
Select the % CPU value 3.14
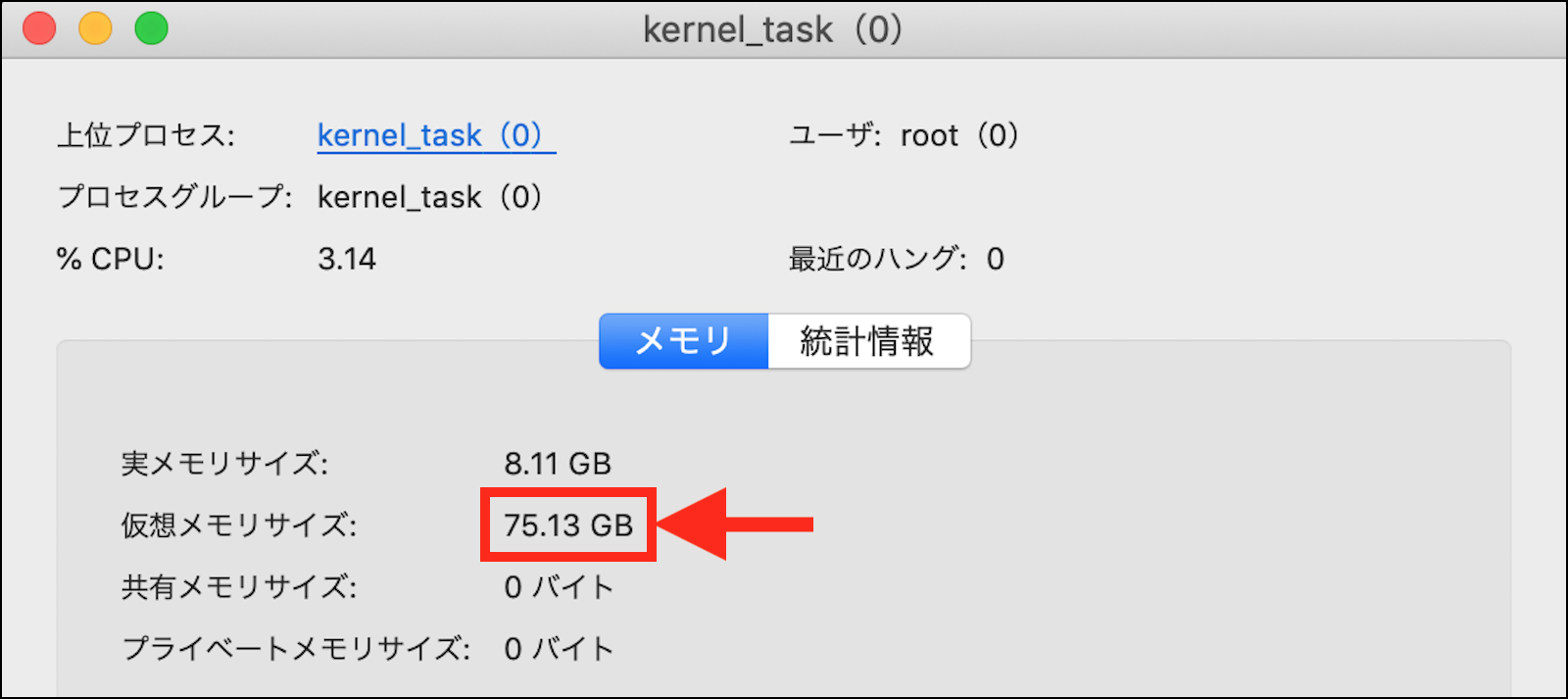347,259
